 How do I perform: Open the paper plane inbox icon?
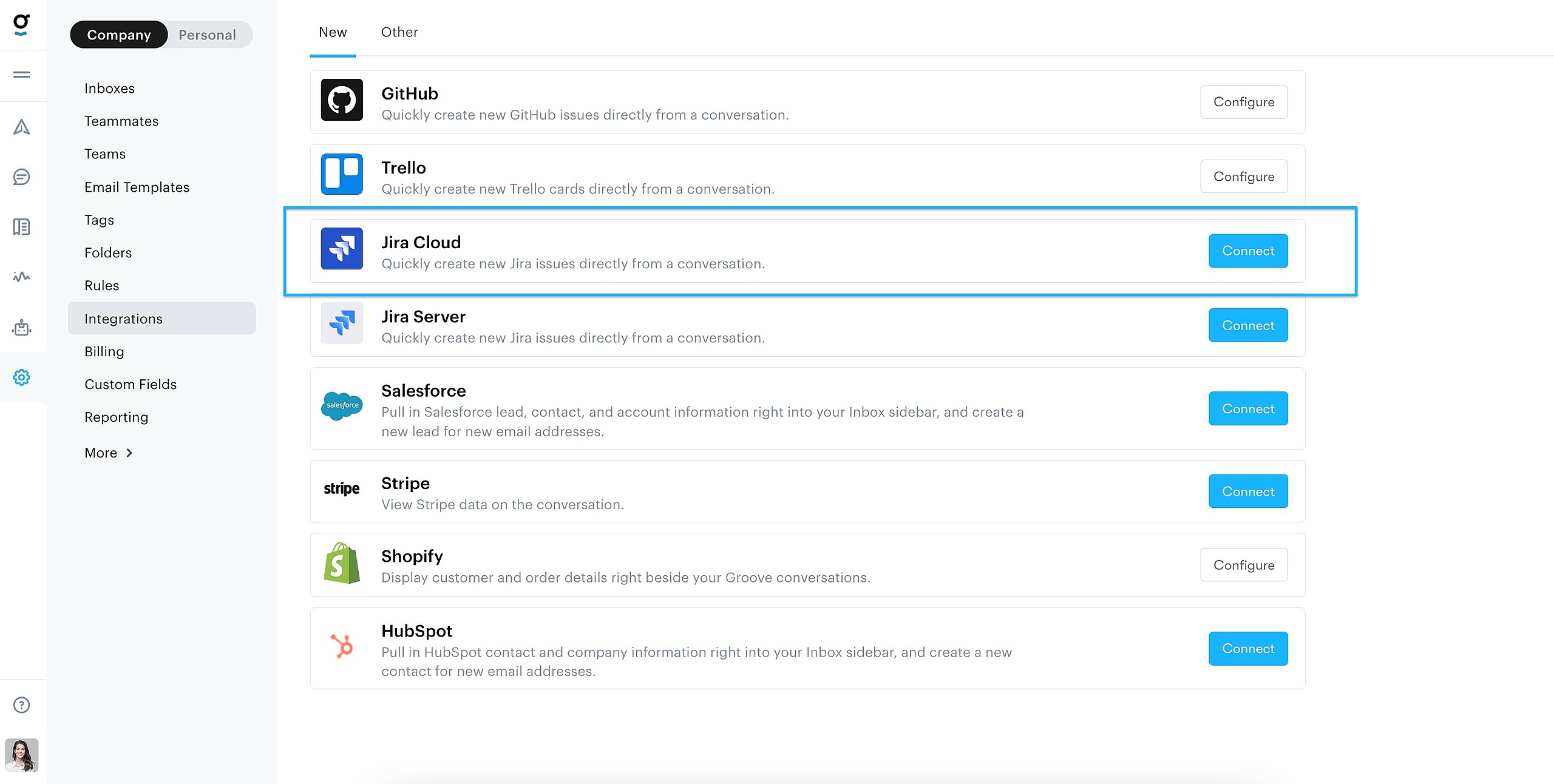point(22,127)
